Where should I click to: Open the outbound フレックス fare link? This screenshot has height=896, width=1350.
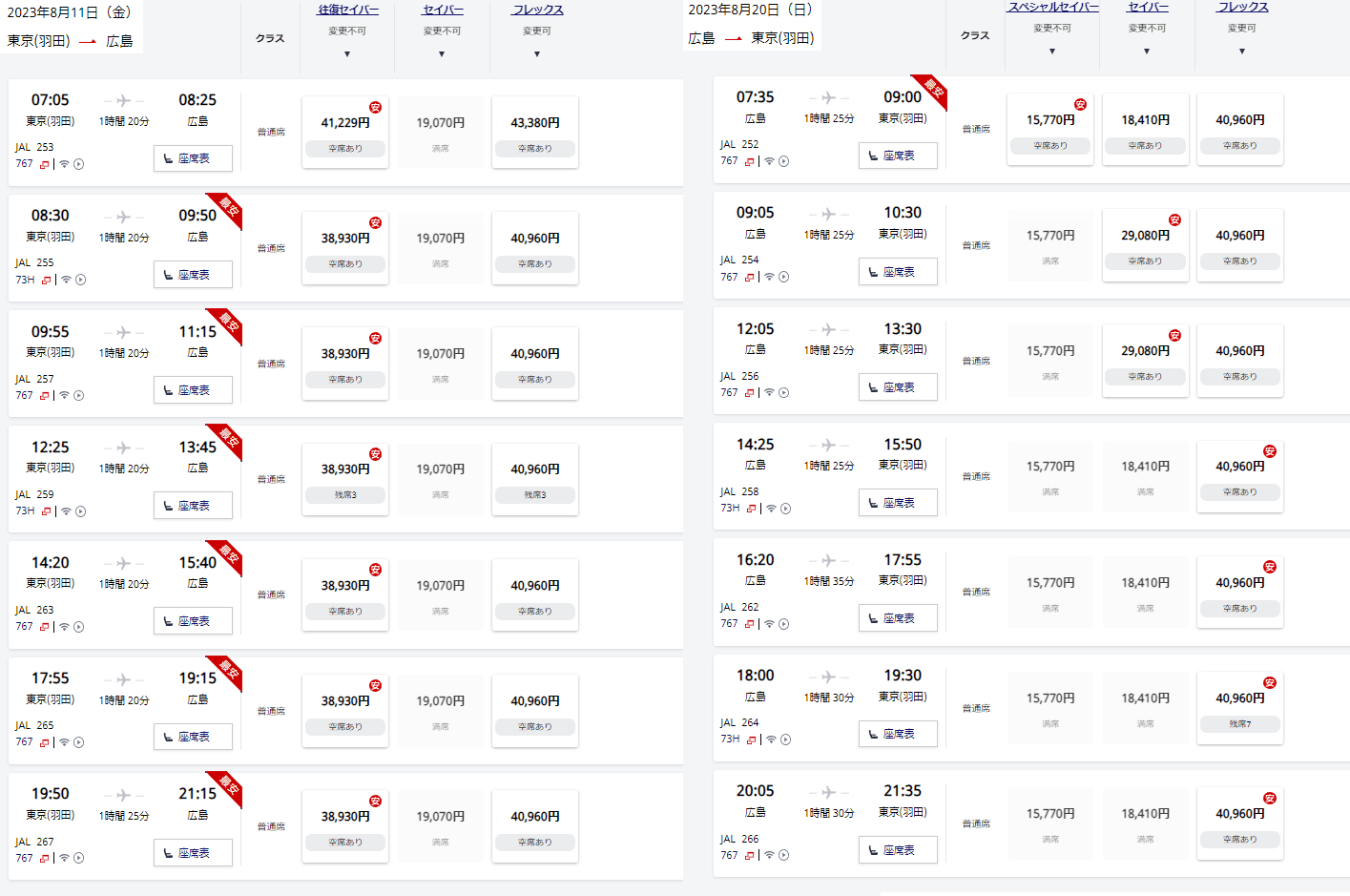pyautogui.click(x=537, y=10)
